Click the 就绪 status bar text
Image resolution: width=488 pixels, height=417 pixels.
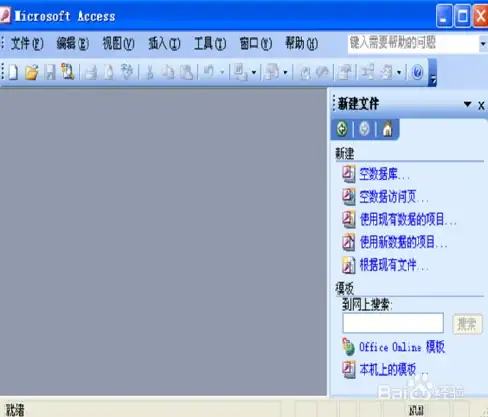(15, 409)
